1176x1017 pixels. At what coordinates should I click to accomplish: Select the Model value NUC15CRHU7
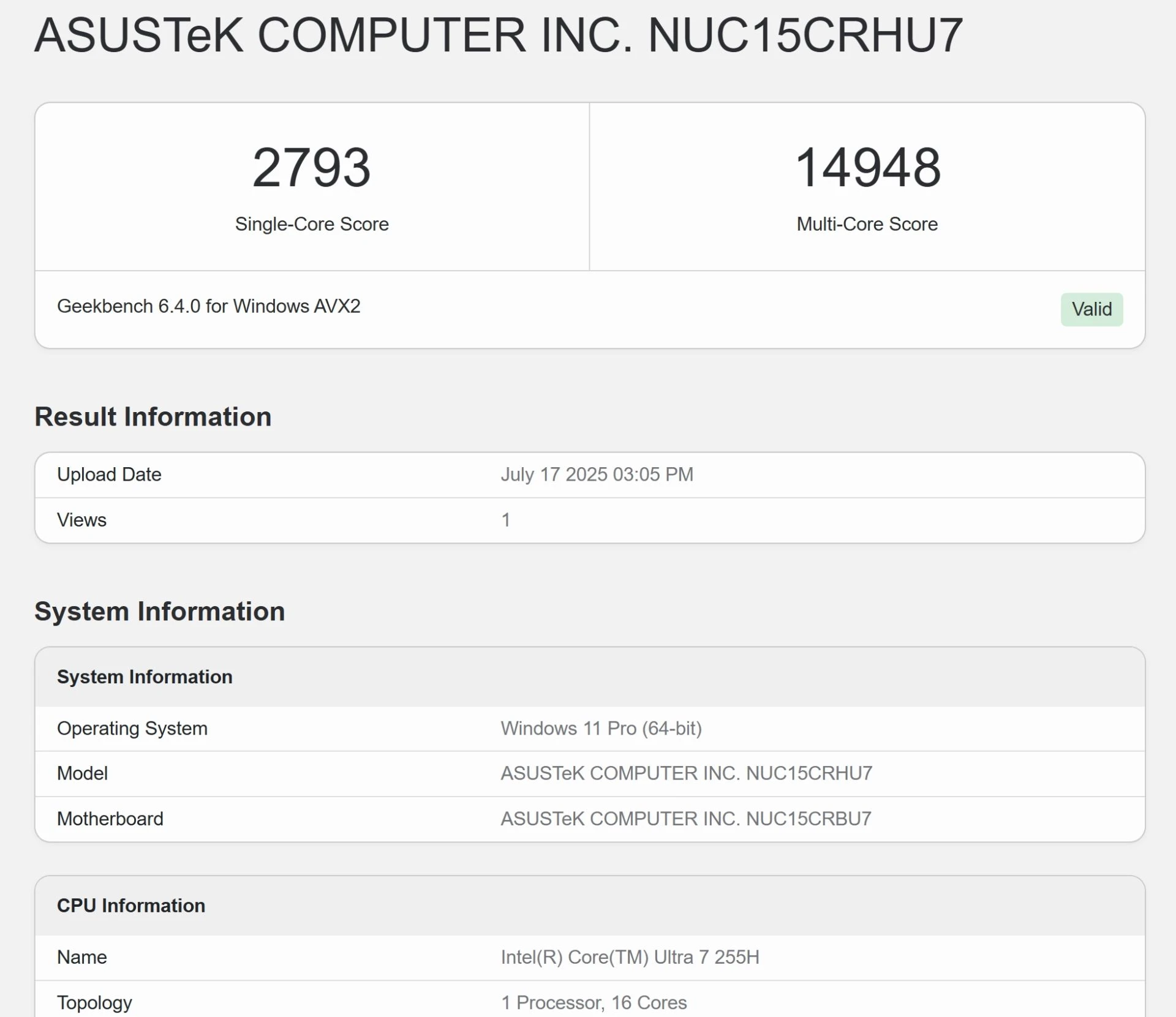click(x=687, y=773)
